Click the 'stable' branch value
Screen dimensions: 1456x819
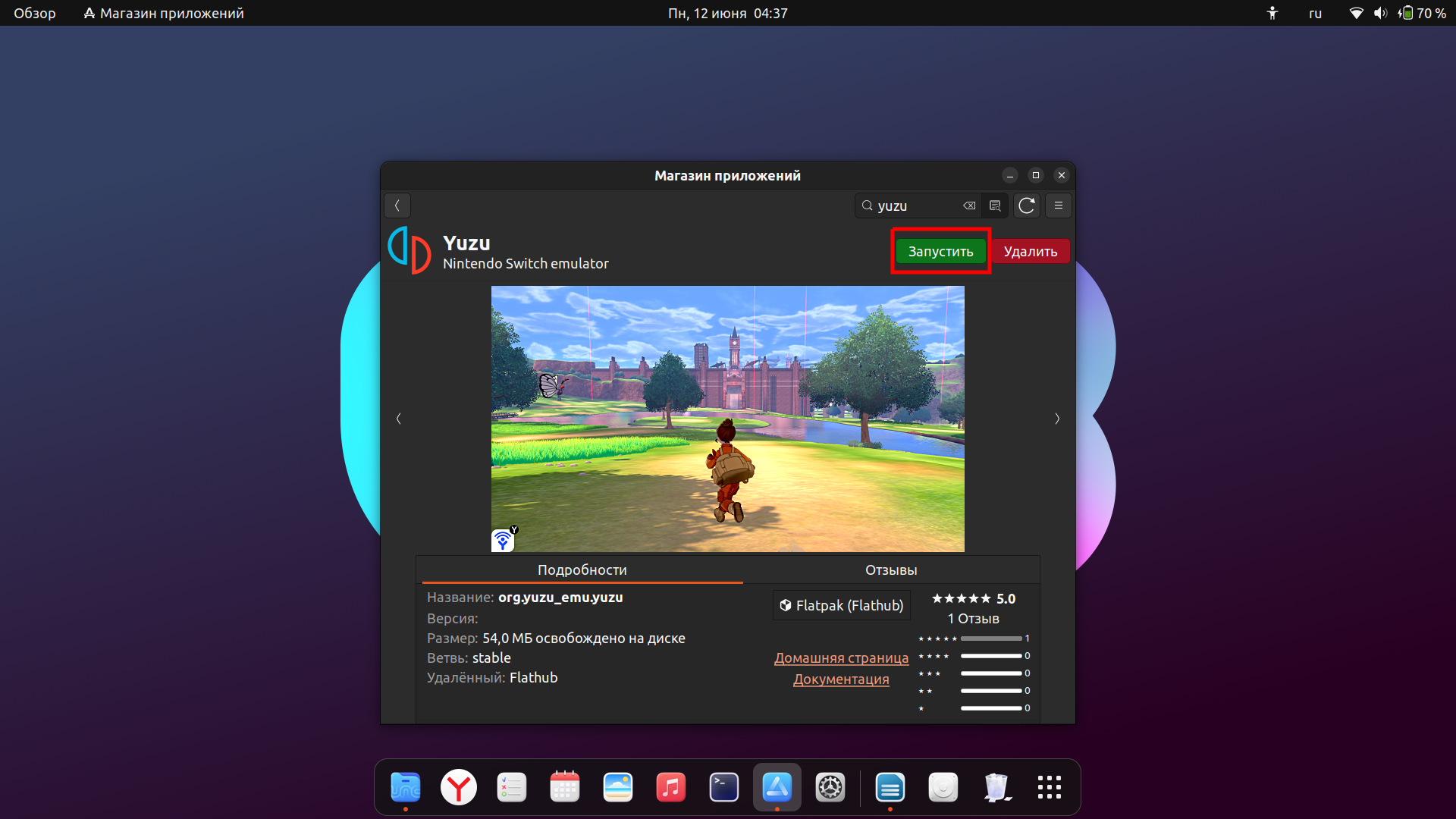pyautogui.click(x=491, y=658)
